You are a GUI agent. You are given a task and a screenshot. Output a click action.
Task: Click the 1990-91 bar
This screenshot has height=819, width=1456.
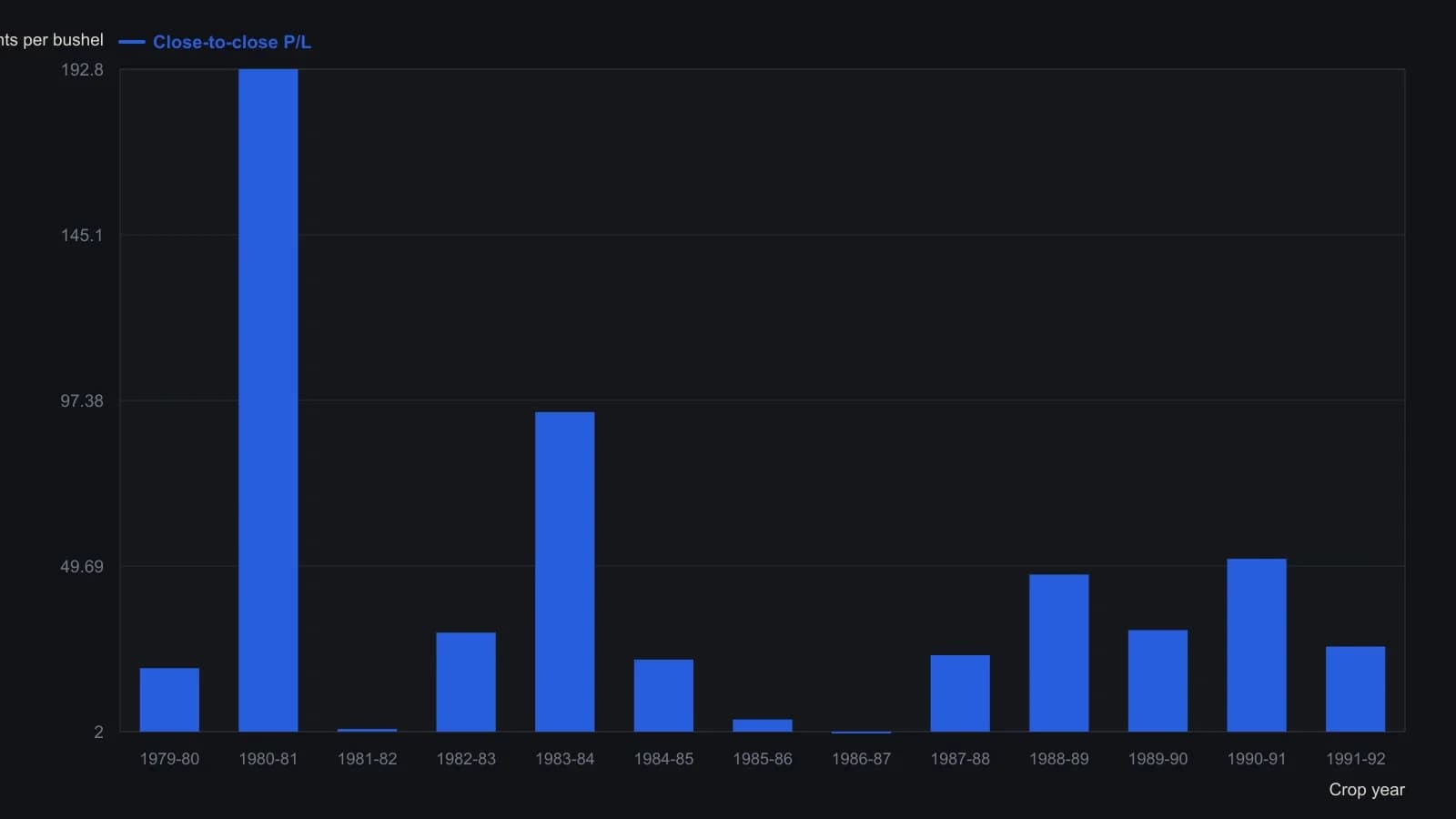(x=1257, y=645)
